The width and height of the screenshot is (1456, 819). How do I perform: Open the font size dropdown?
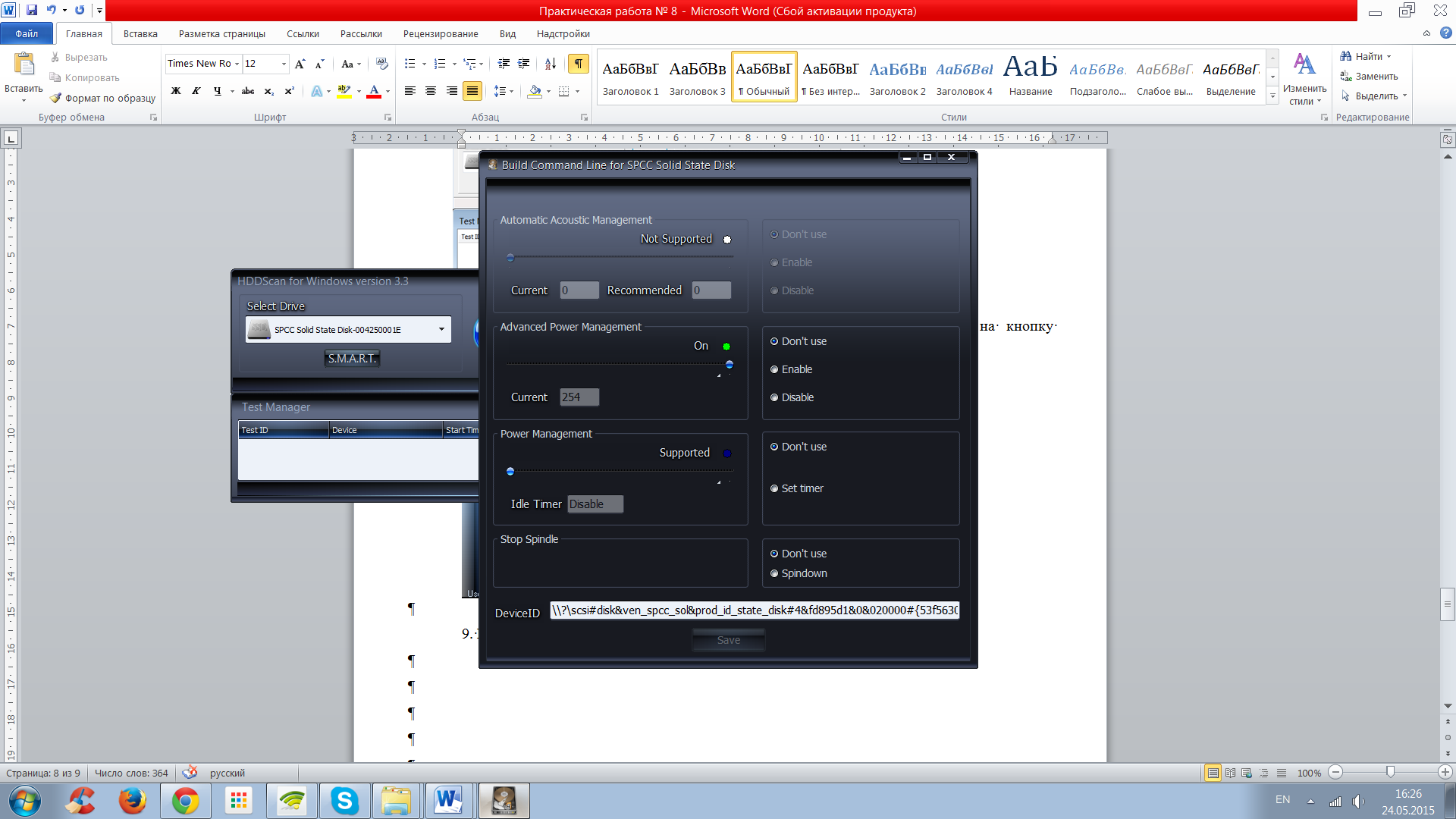[284, 64]
